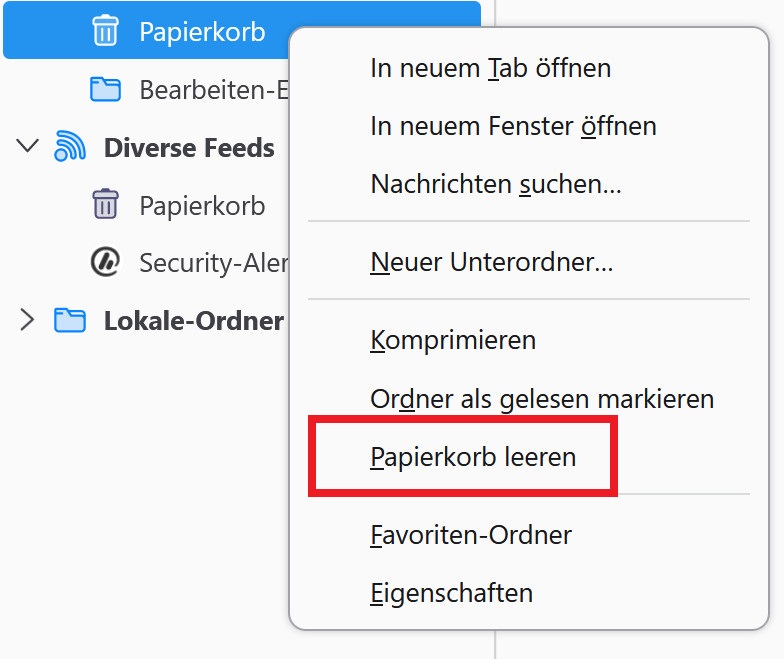Click the Bearbeiten folder icon
Viewport: 784px width, 659px height.
tap(105, 90)
